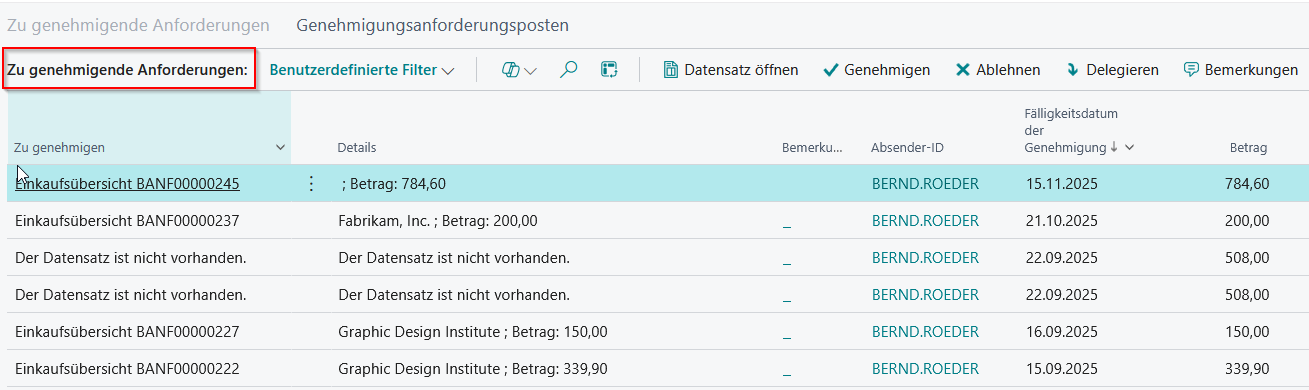This screenshot has width=1309, height=390.
Task: Click the Betrag column header
Action: (x=1248, y=148)
